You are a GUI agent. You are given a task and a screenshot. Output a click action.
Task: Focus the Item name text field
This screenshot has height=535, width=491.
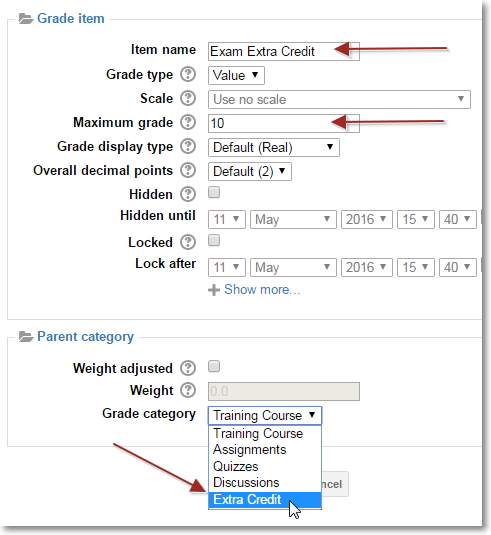[284, 52]
